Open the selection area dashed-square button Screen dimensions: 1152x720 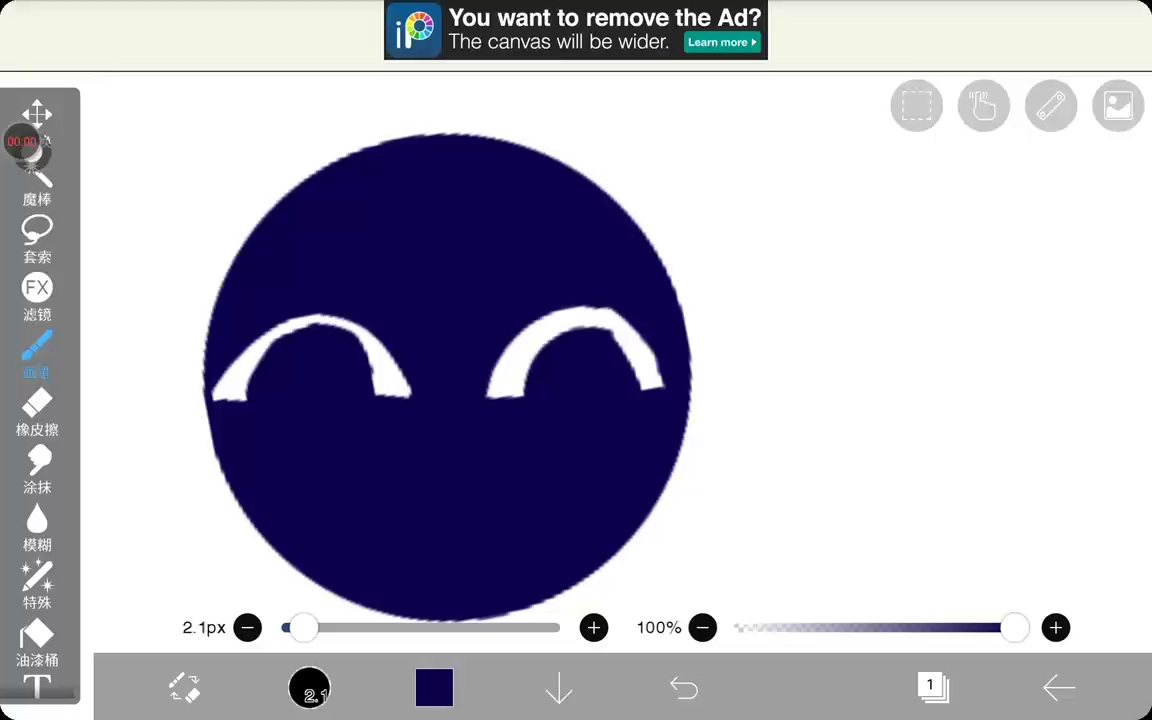point(916,106)
